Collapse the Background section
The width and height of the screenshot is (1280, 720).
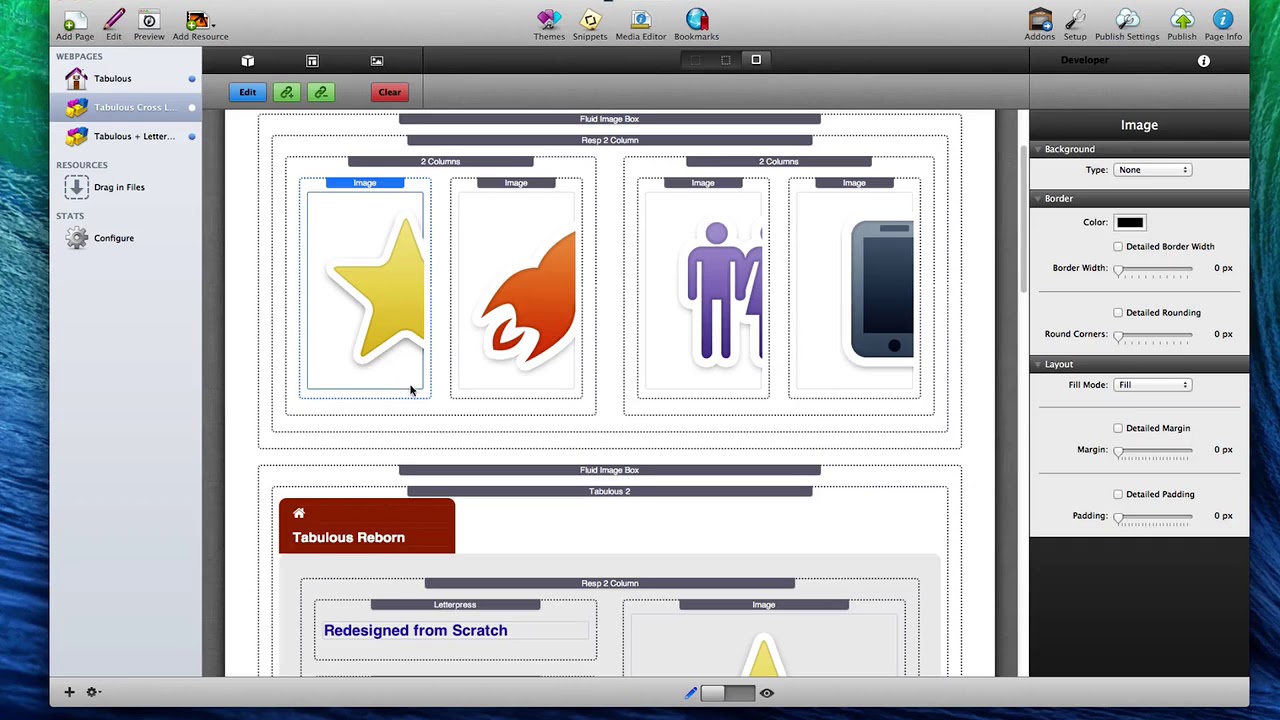[x=1038, y=149]
